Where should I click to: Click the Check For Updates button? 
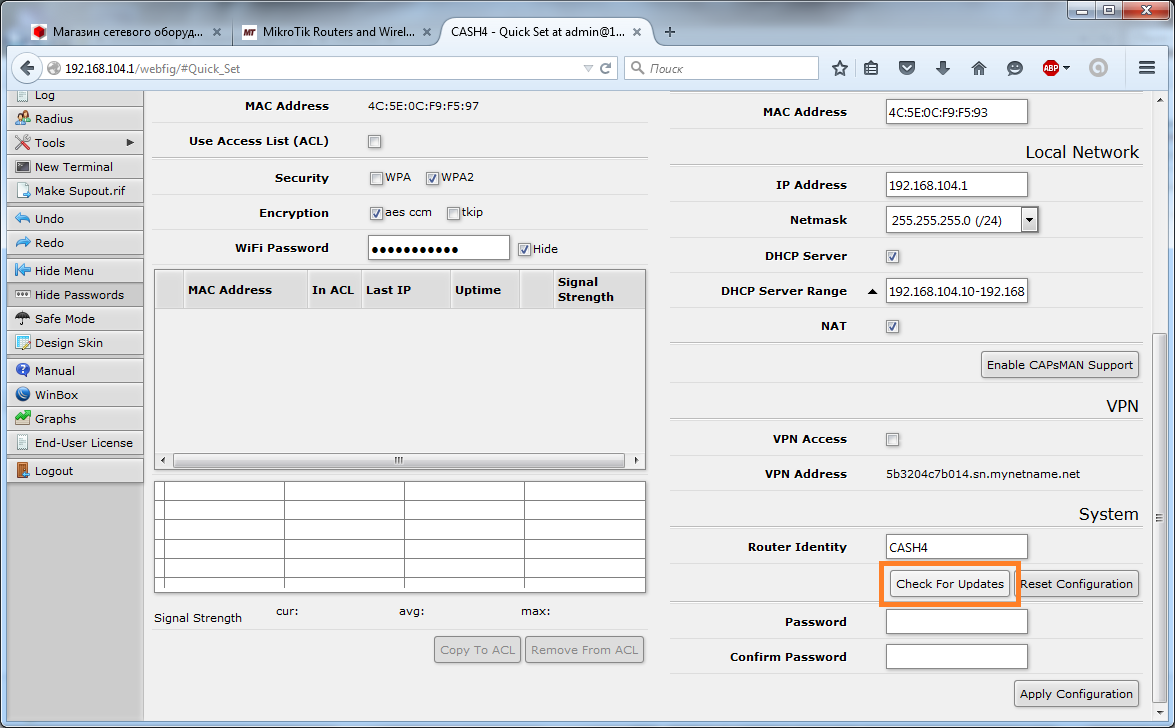pos(950,584)
